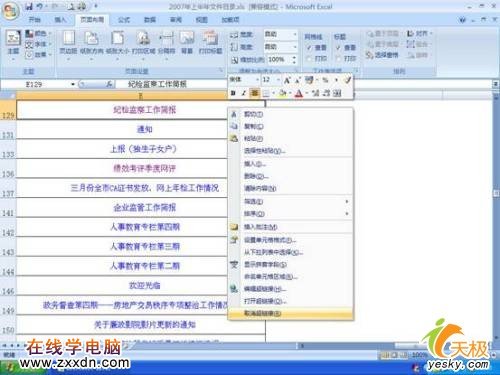Switch to the Insert (插入) ribbon tab

[x=60, y=20]
